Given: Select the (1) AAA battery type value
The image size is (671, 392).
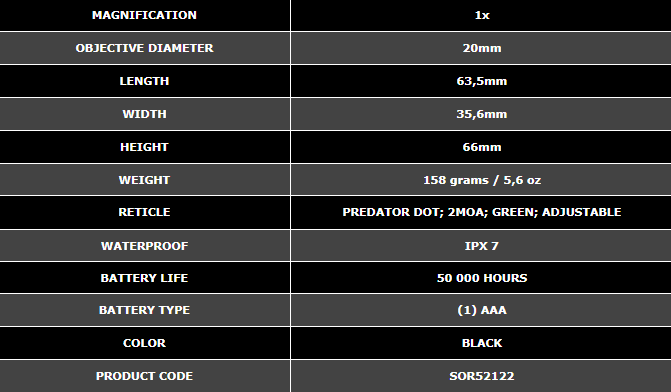Looking at the screenshot, I should [482, 310].
